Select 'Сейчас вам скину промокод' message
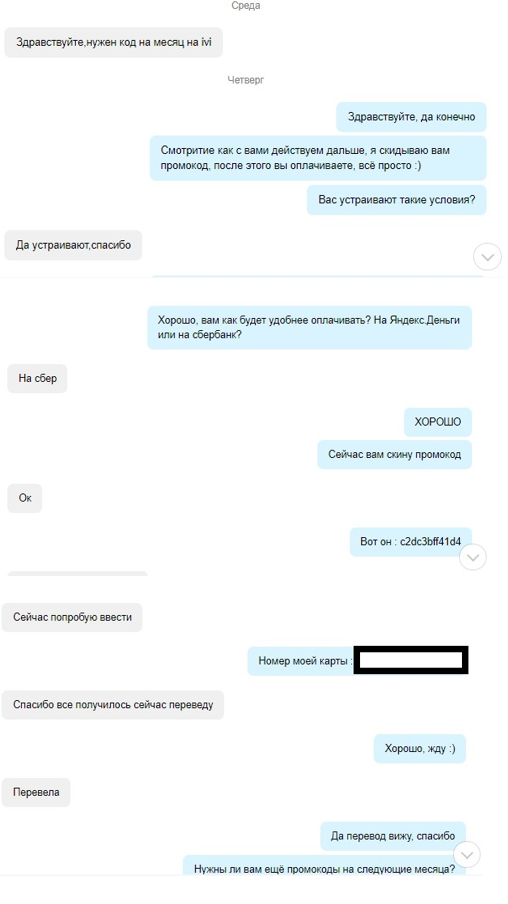Image resolution: width=508 pixels, height=904 pixels. click(394, 454)
